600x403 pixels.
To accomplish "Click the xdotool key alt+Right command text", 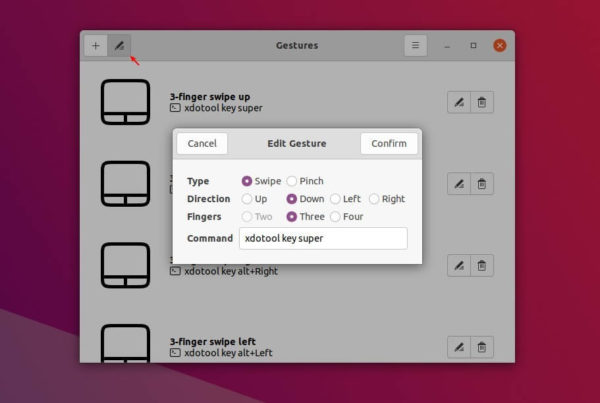I will pyautogui.click(x=231, y=271).
